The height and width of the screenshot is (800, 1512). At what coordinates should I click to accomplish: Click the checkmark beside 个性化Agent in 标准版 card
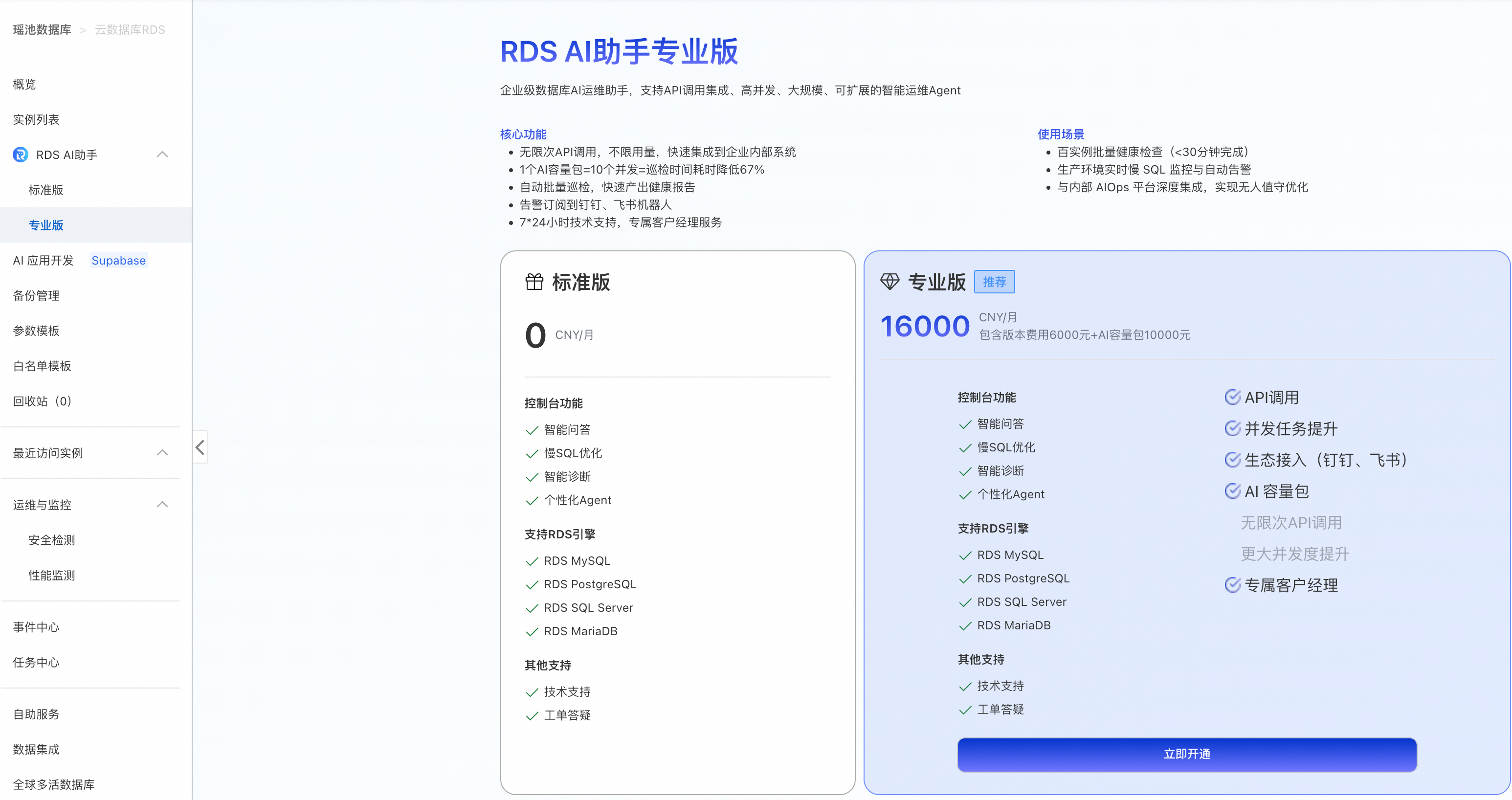coord(532,501)
